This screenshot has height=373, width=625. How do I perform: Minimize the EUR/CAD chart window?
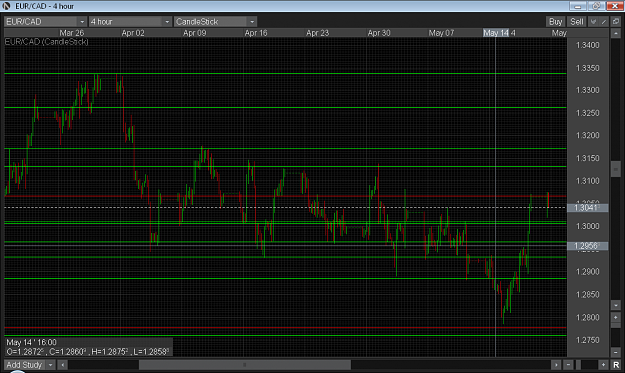[578, 6]
